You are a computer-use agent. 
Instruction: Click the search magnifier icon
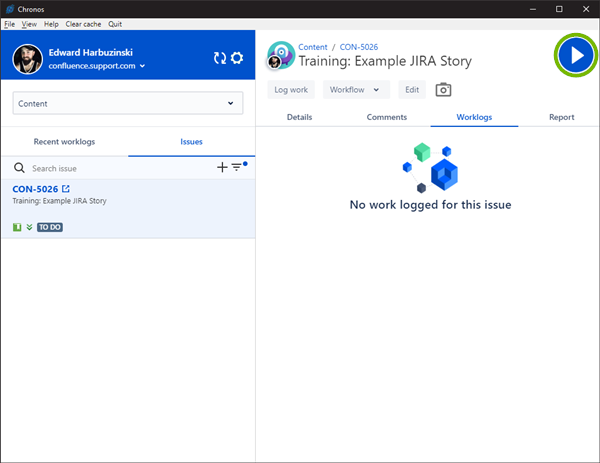coord(19,168)
